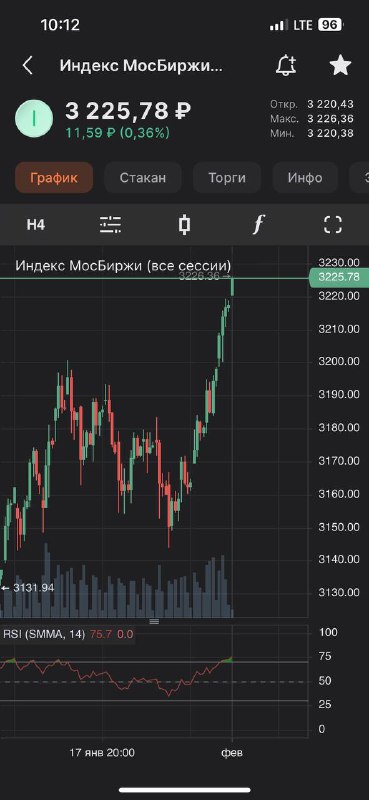
Task: Tap the Индекс МосБиржи chart title
Action: coord(123,266)
